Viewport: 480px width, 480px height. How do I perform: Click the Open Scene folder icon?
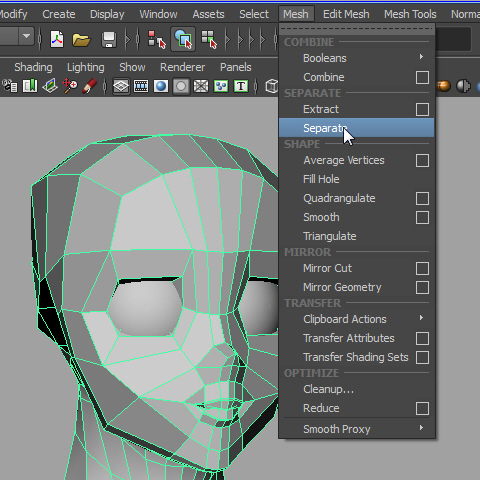(81, 40)
